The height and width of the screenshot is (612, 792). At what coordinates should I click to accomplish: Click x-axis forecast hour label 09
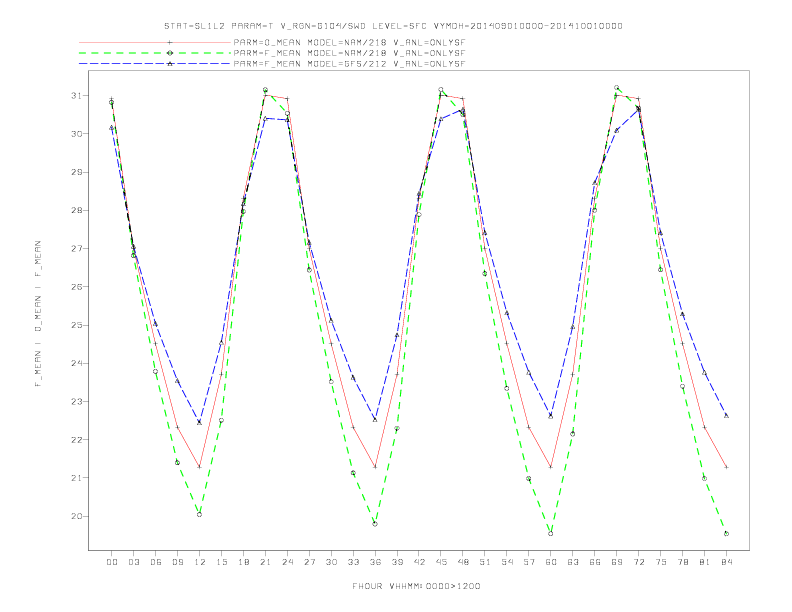pyautogui.click(x=177, y=562)
